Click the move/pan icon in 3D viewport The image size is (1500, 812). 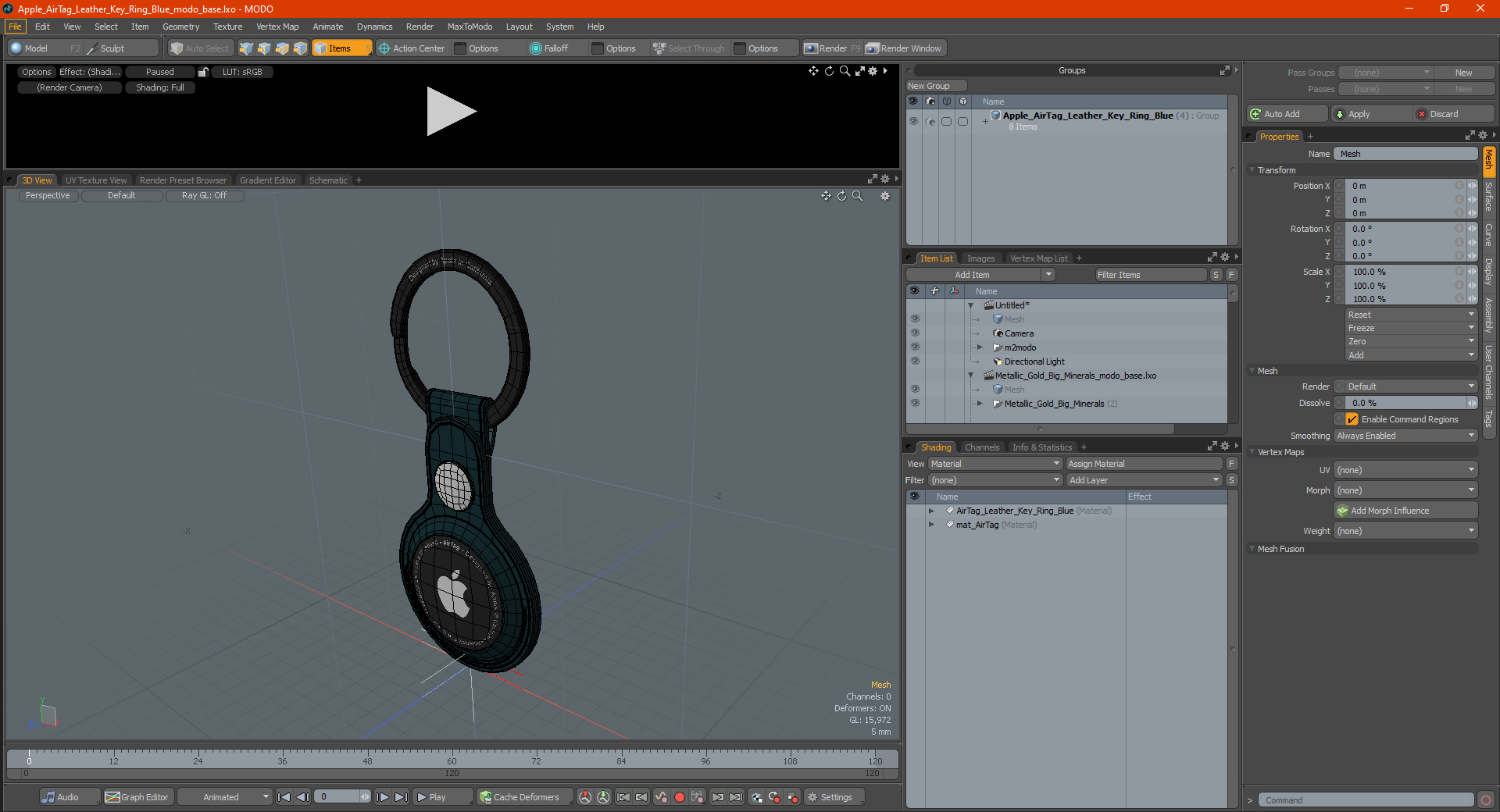pyautogui.click(x=826, y=196)
